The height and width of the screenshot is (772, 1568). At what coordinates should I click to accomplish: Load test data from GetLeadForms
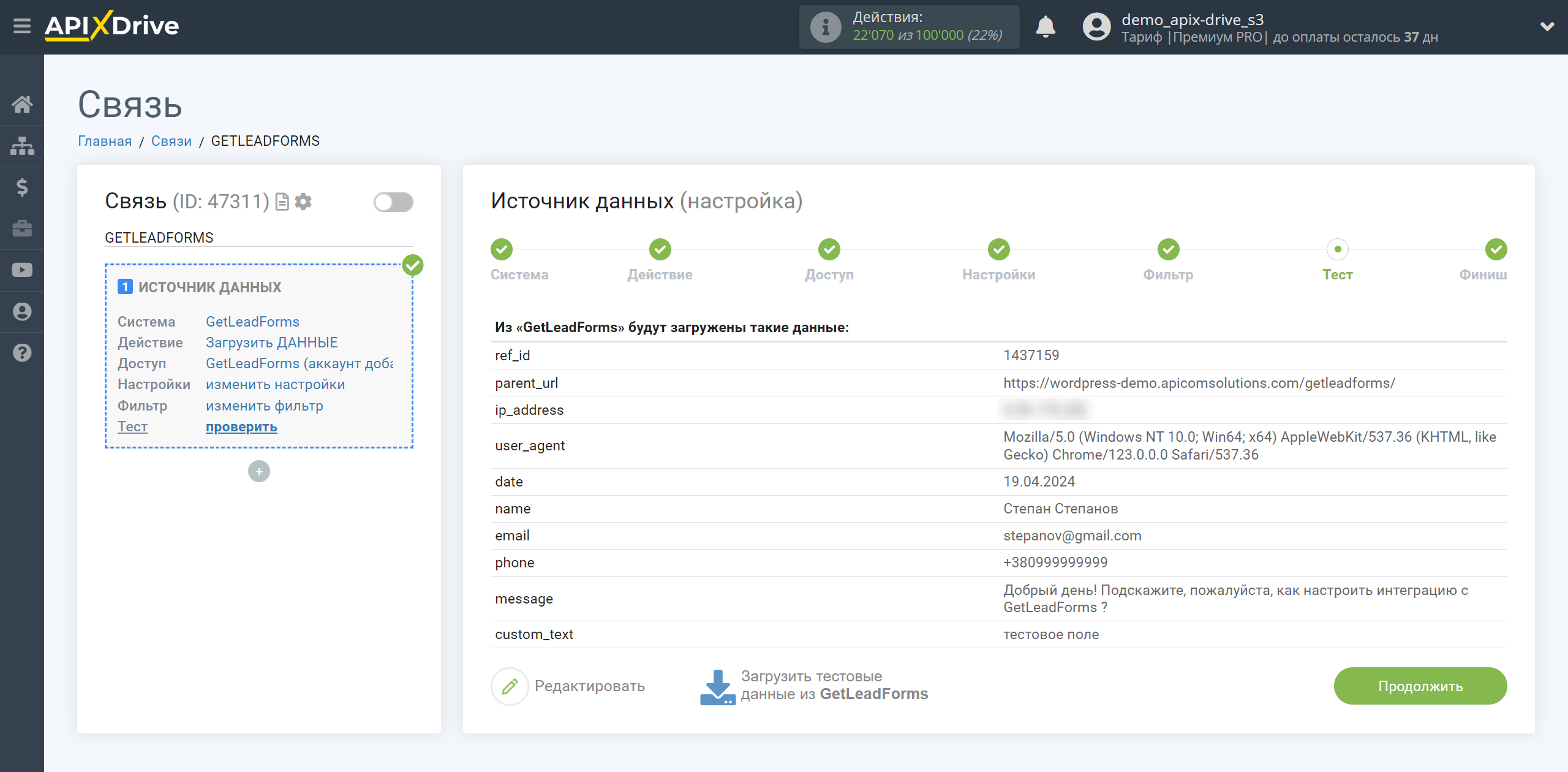(834, 685)
